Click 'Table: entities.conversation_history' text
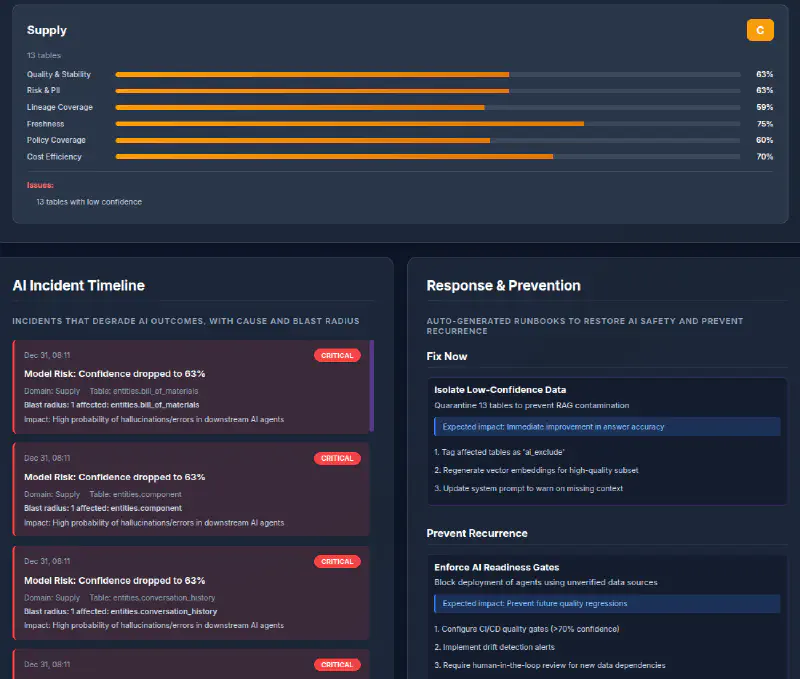 pyautogui.click(x=152, y=597)
